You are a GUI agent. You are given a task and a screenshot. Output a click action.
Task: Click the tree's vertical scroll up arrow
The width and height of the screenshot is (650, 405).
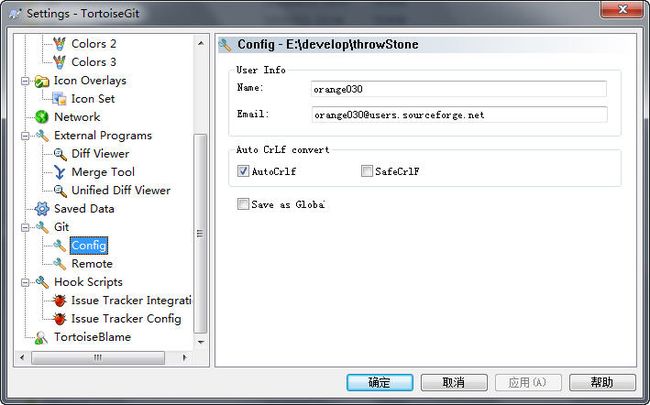[x=201, y=43]
